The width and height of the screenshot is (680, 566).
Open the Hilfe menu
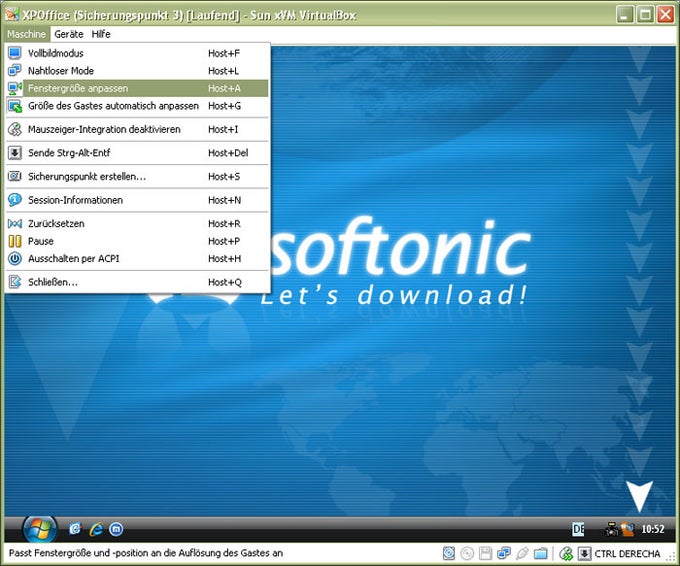[x=101, y=34]
